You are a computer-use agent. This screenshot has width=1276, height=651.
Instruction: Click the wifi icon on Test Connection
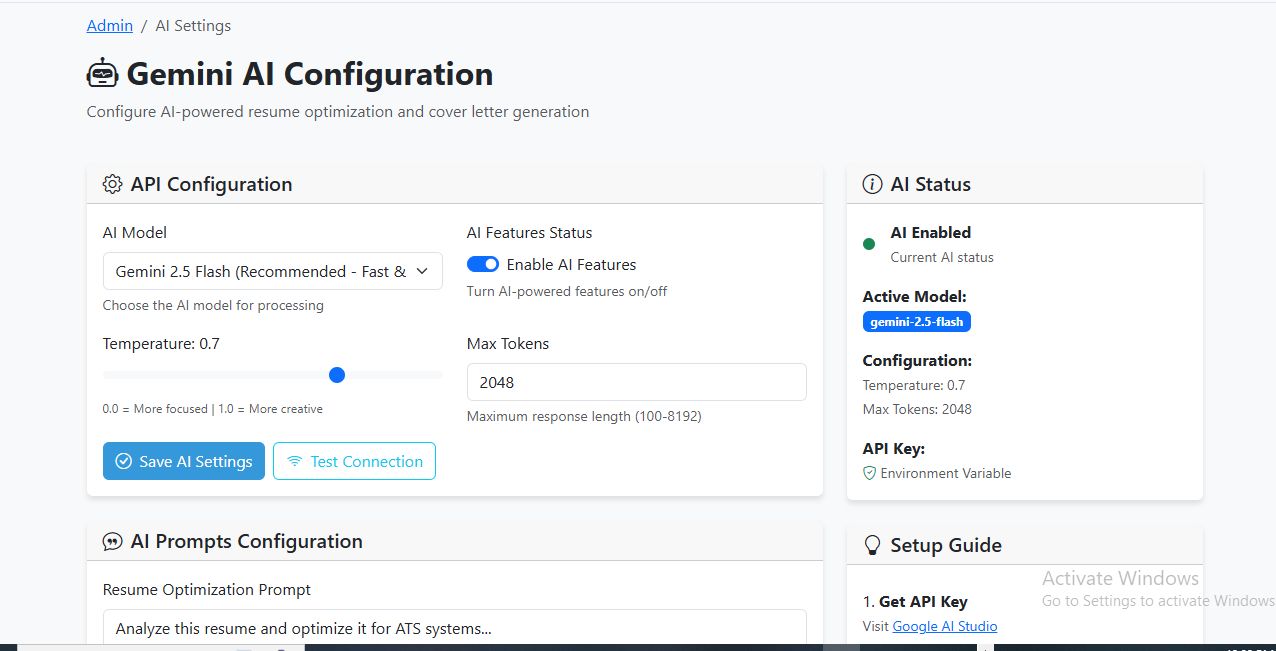tap(294, 462)
